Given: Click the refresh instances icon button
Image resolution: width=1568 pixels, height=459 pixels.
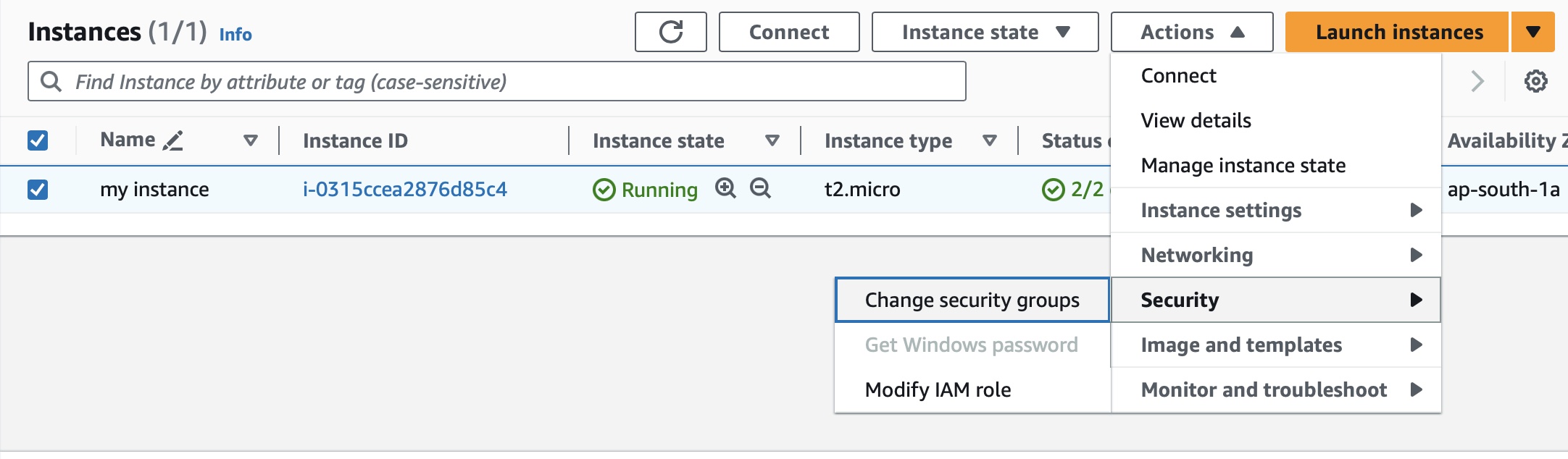Looking at the screenshot, I should pyautogui.click(x=670, y=32).
